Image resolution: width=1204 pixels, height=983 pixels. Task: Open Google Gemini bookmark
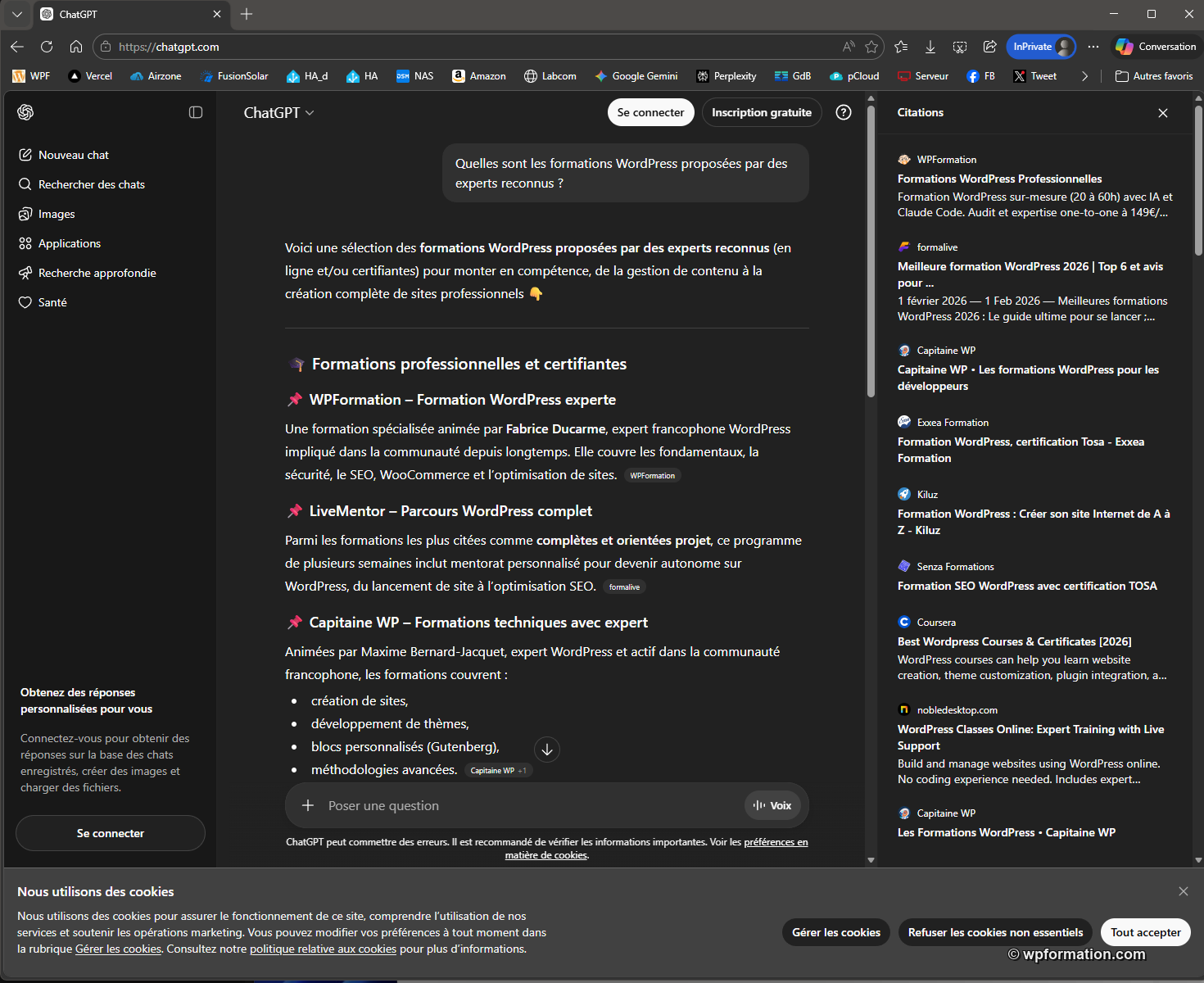636,76
